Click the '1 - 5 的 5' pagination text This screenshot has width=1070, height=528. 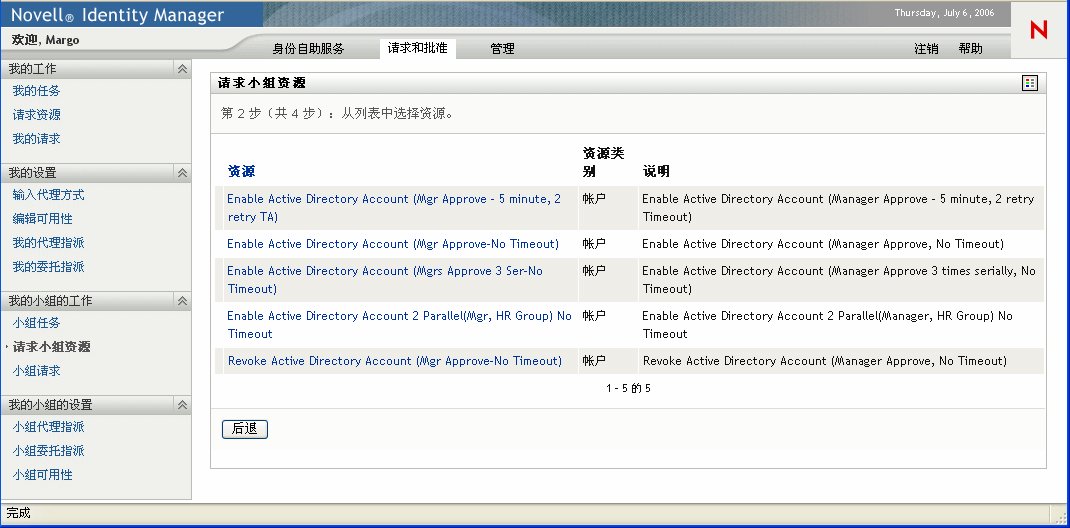coord(628,389)
